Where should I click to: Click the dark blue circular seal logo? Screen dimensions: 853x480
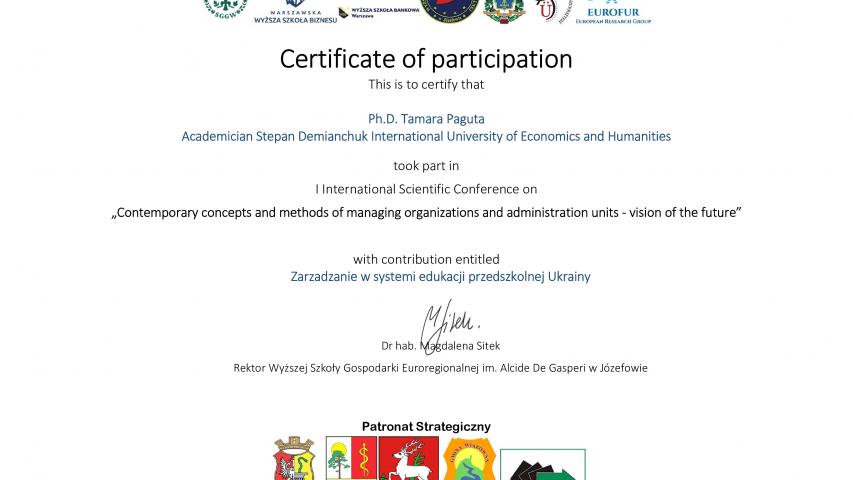450,11
